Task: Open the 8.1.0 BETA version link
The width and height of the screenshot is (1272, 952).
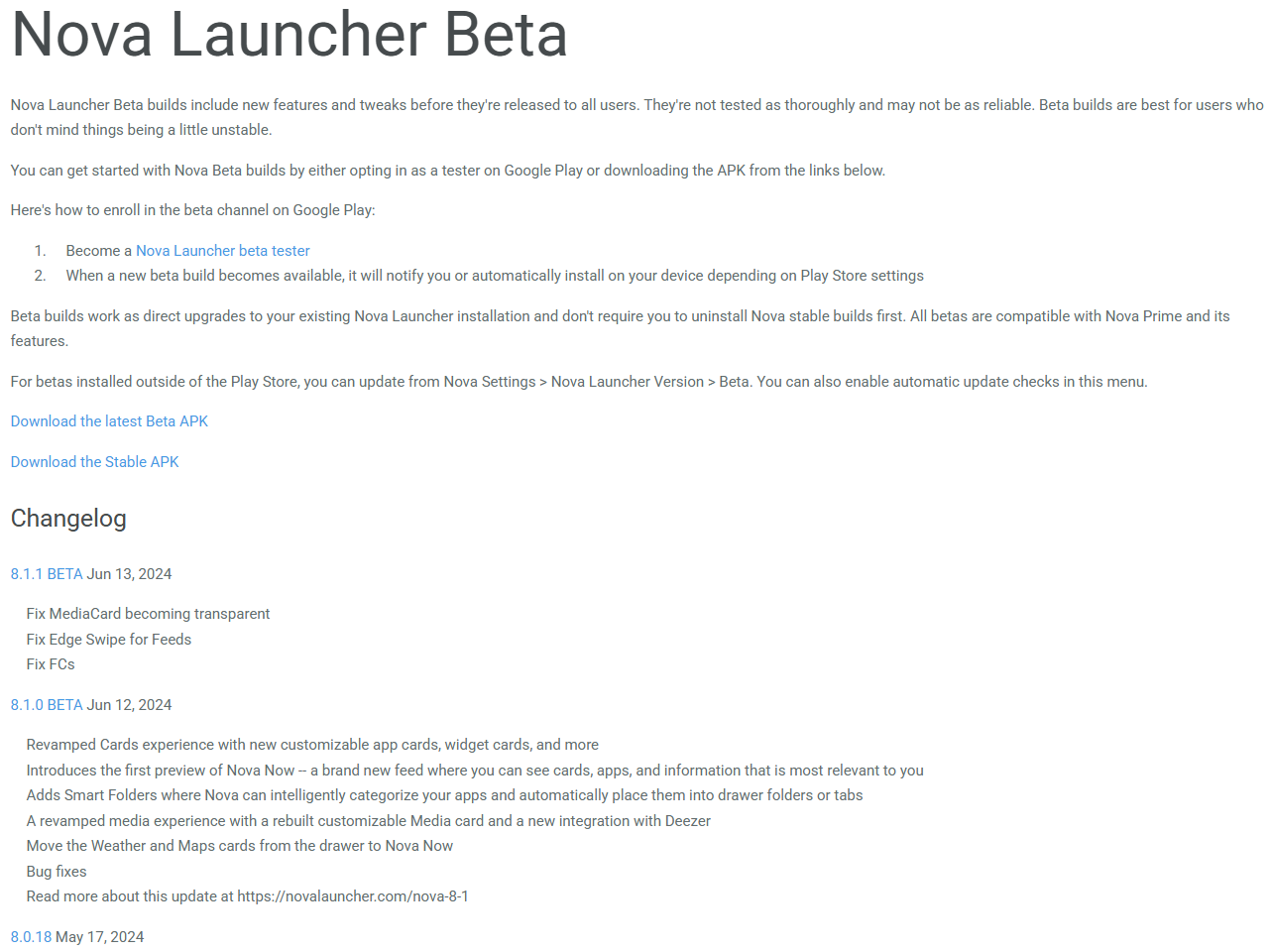Action: [47, 705]
